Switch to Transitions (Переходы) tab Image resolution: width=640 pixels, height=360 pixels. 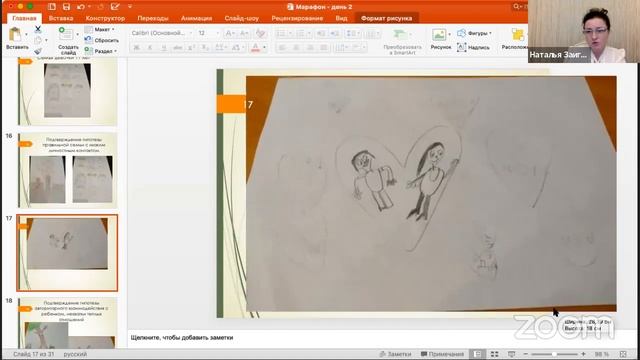pos(153,18)
